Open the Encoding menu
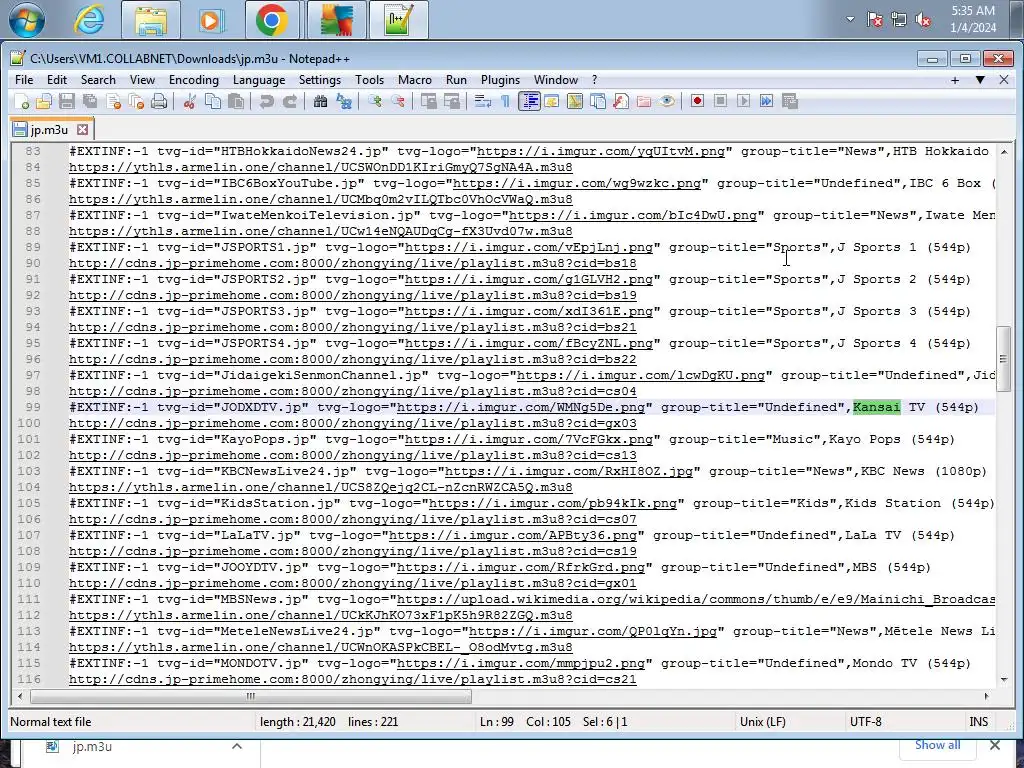Image resolution: width=1024 pixels, height=768 pixels. tap(194, 80)
